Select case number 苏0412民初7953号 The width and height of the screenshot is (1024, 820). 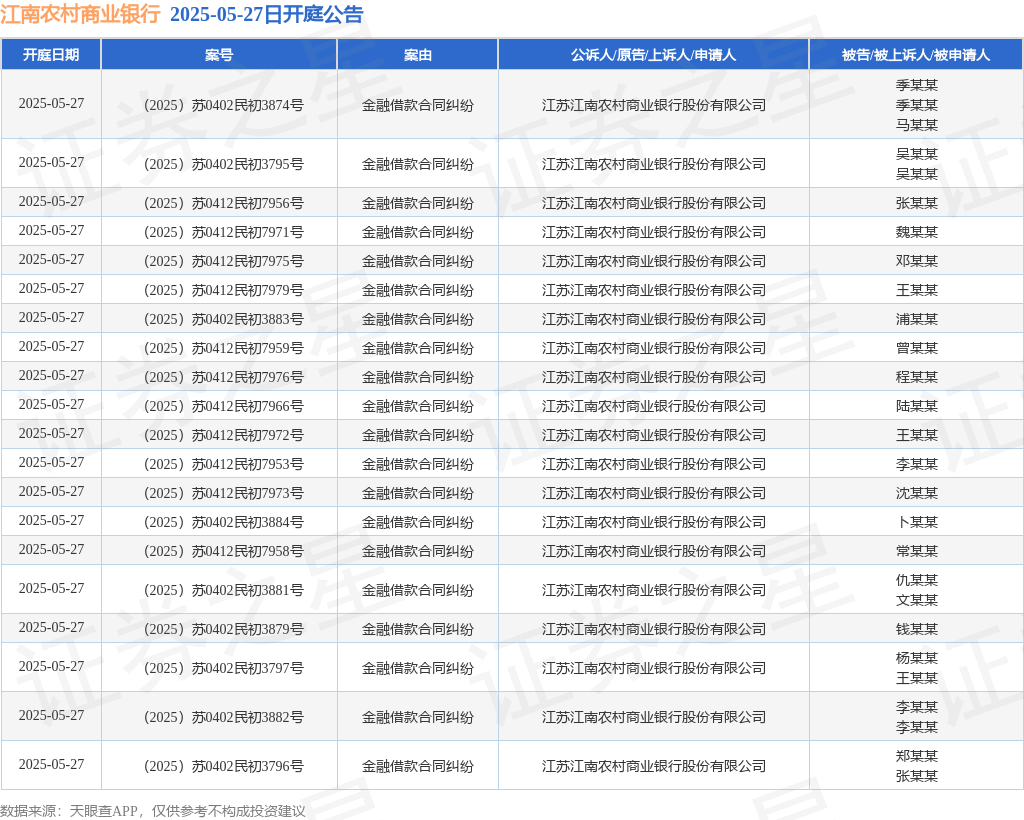pyautogui.click(x=224, y=464)
